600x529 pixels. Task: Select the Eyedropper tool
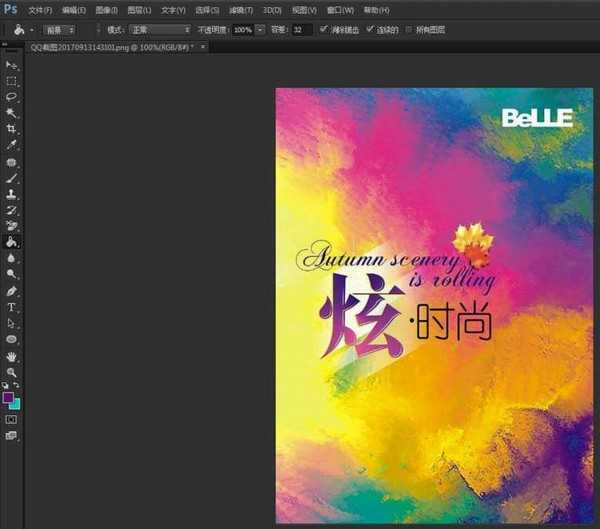click(12, 145)
